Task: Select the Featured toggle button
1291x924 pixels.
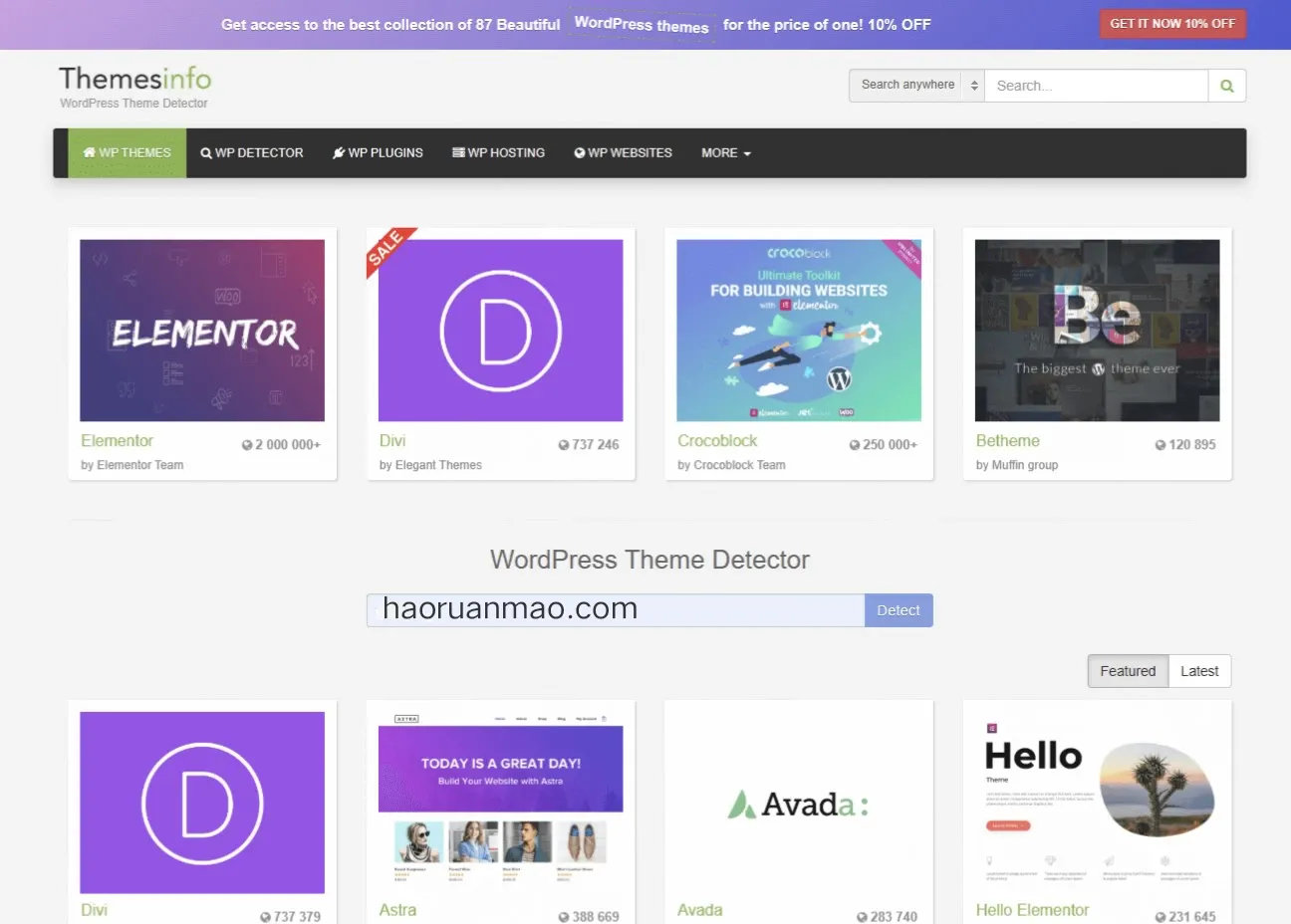Action: [x=1128, y=671]
